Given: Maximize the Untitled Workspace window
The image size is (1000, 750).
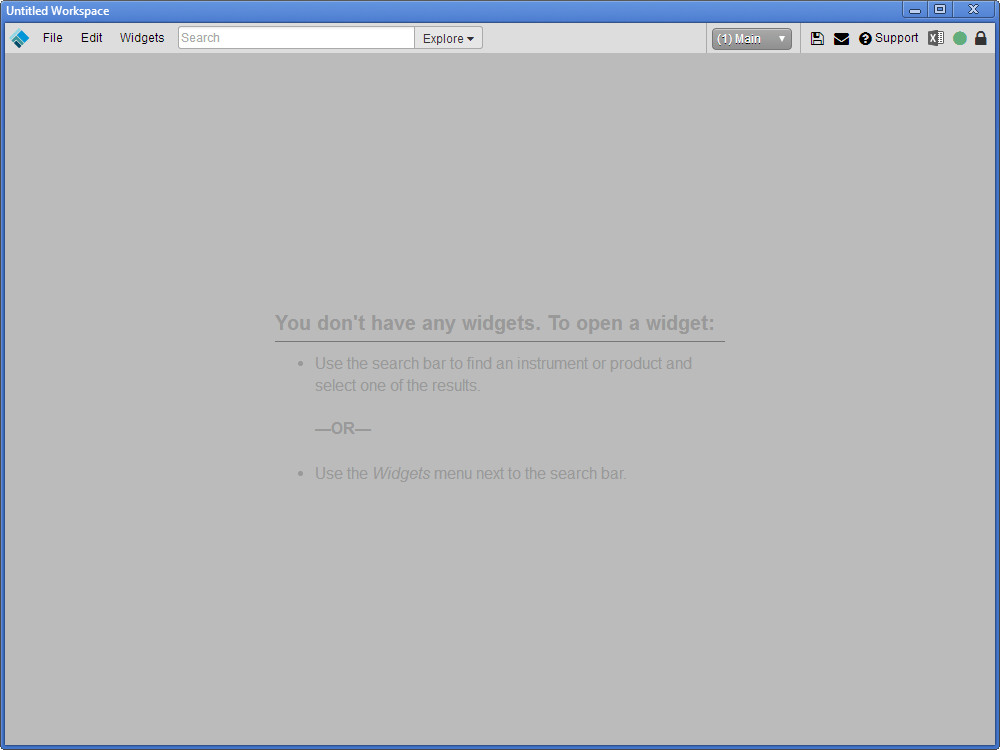Looking at the screenshot, I should click(939, 10).
